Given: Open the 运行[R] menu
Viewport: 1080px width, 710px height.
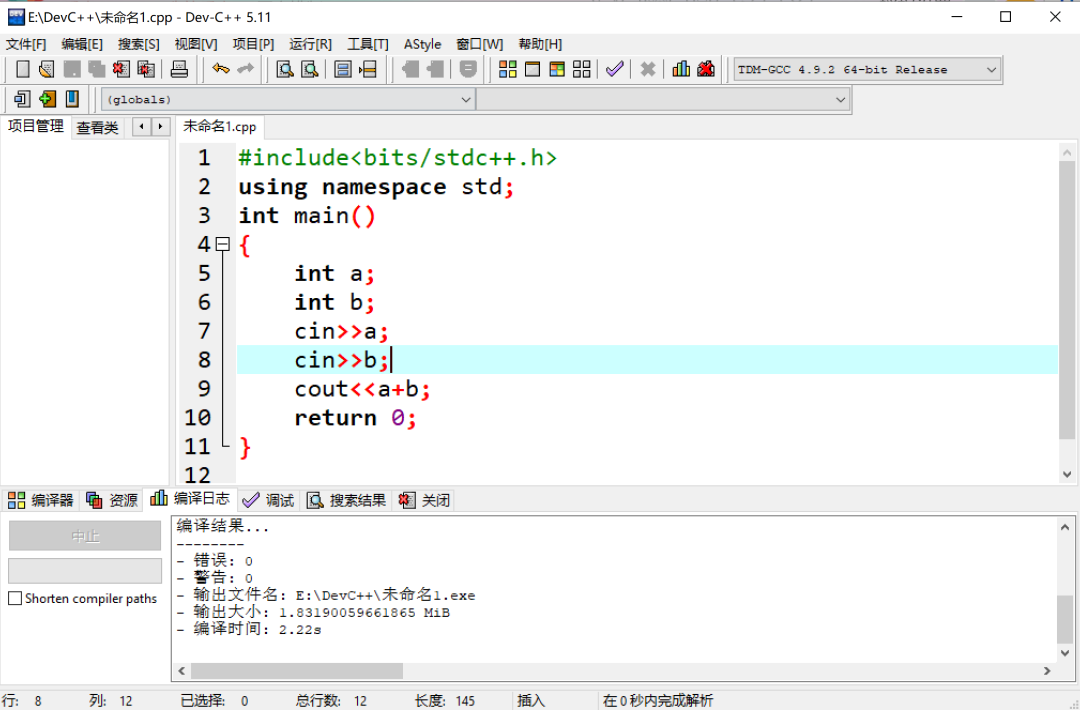Looking at the screenshot, I should click(311, 44).
